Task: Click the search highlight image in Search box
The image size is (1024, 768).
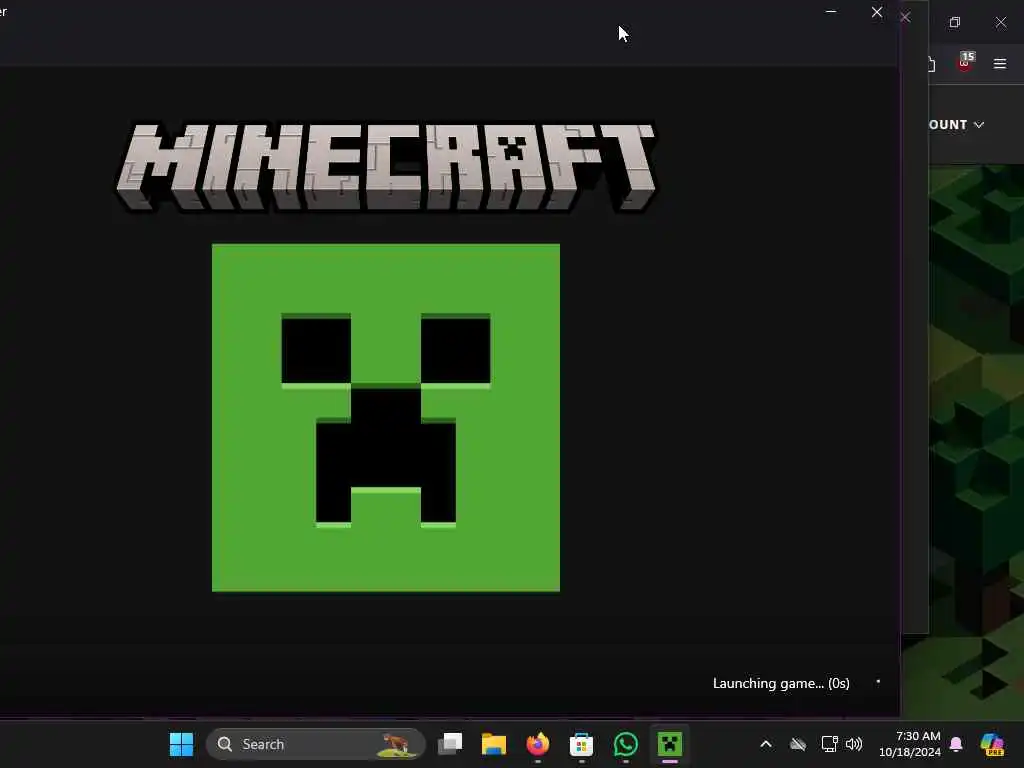Action: 397,744
